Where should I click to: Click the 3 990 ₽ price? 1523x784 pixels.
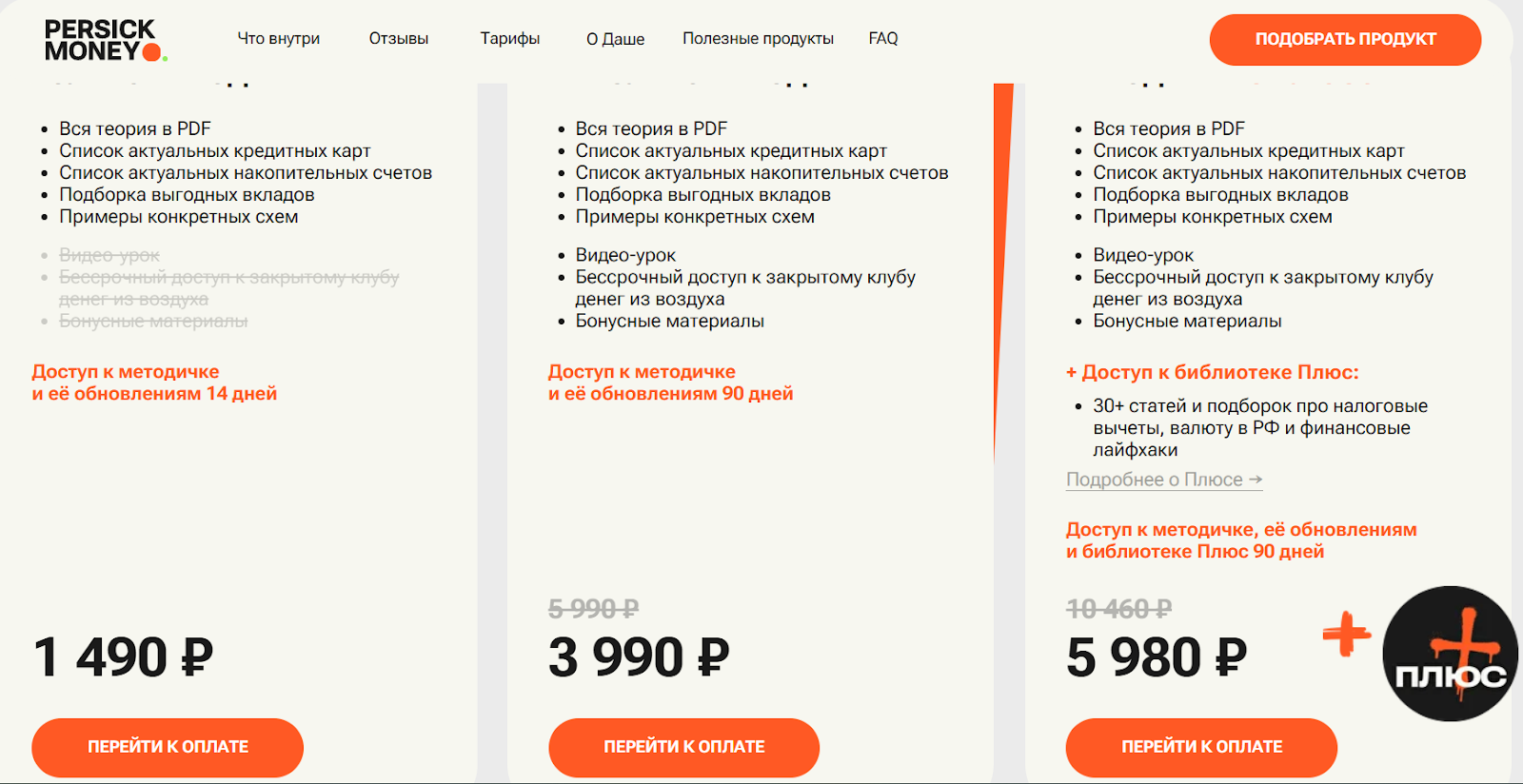point(639,657)
